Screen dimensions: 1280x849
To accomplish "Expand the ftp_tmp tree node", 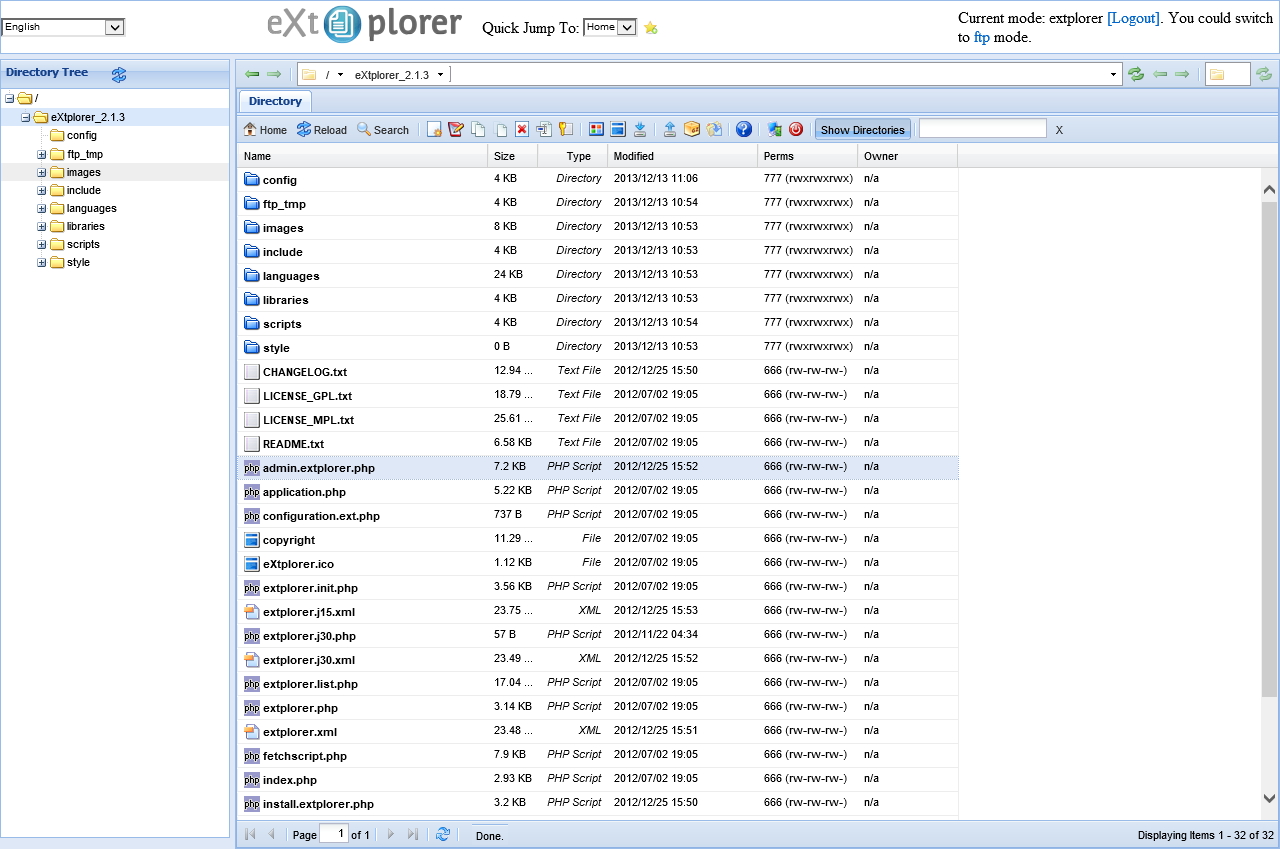I will pyautogui.click(x=42, y=155).
